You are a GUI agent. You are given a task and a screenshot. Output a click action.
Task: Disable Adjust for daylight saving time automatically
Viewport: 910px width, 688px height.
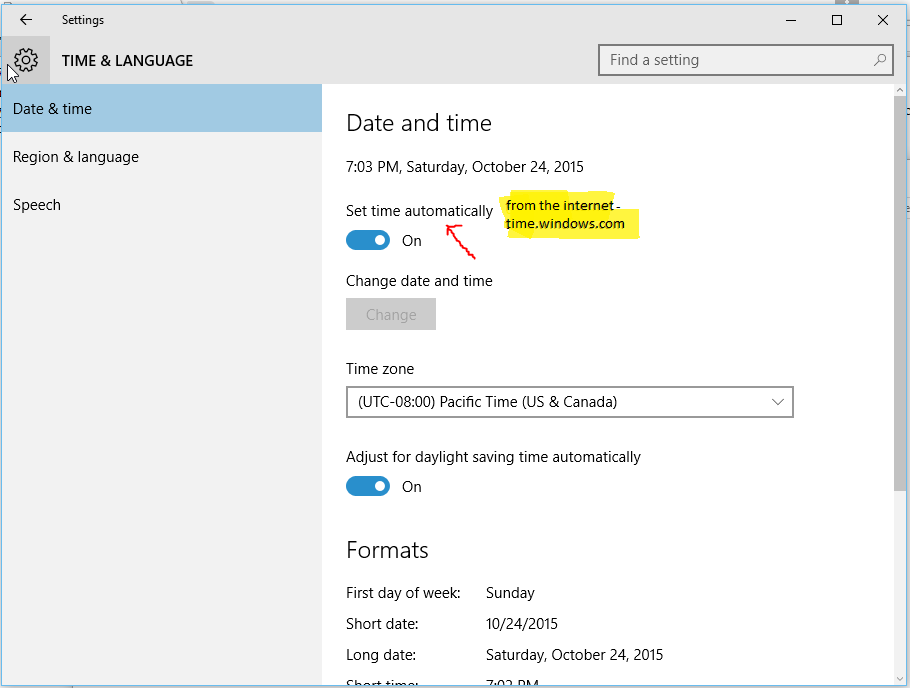coord(368,486)
